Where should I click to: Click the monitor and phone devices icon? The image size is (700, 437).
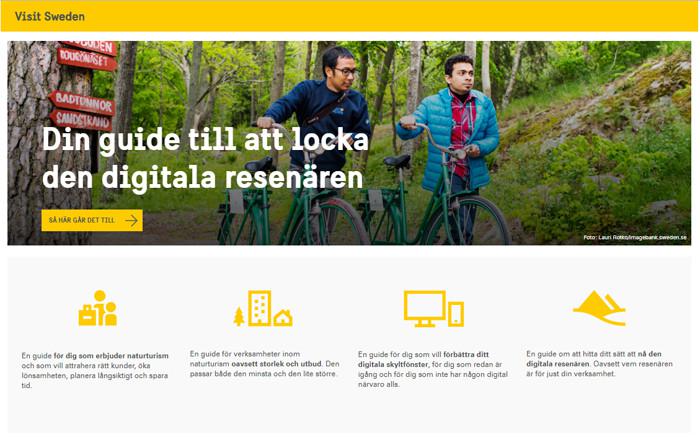[433, 308]
